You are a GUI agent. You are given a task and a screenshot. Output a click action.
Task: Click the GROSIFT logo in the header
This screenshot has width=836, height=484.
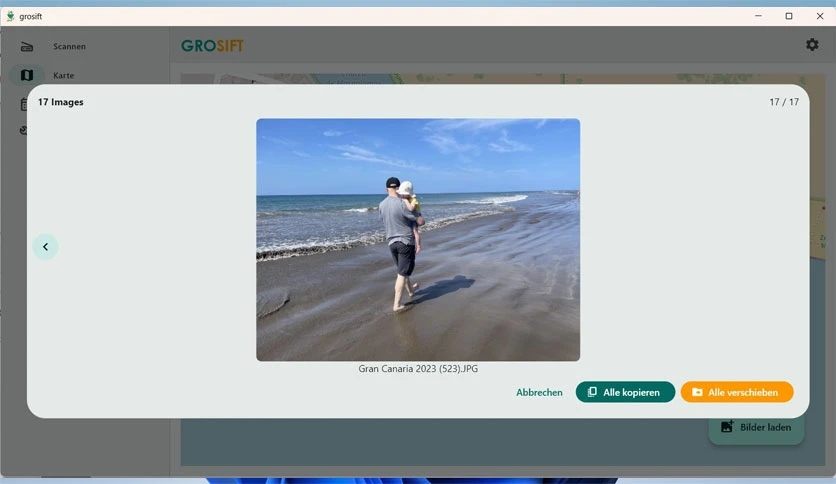coord(212,46)
